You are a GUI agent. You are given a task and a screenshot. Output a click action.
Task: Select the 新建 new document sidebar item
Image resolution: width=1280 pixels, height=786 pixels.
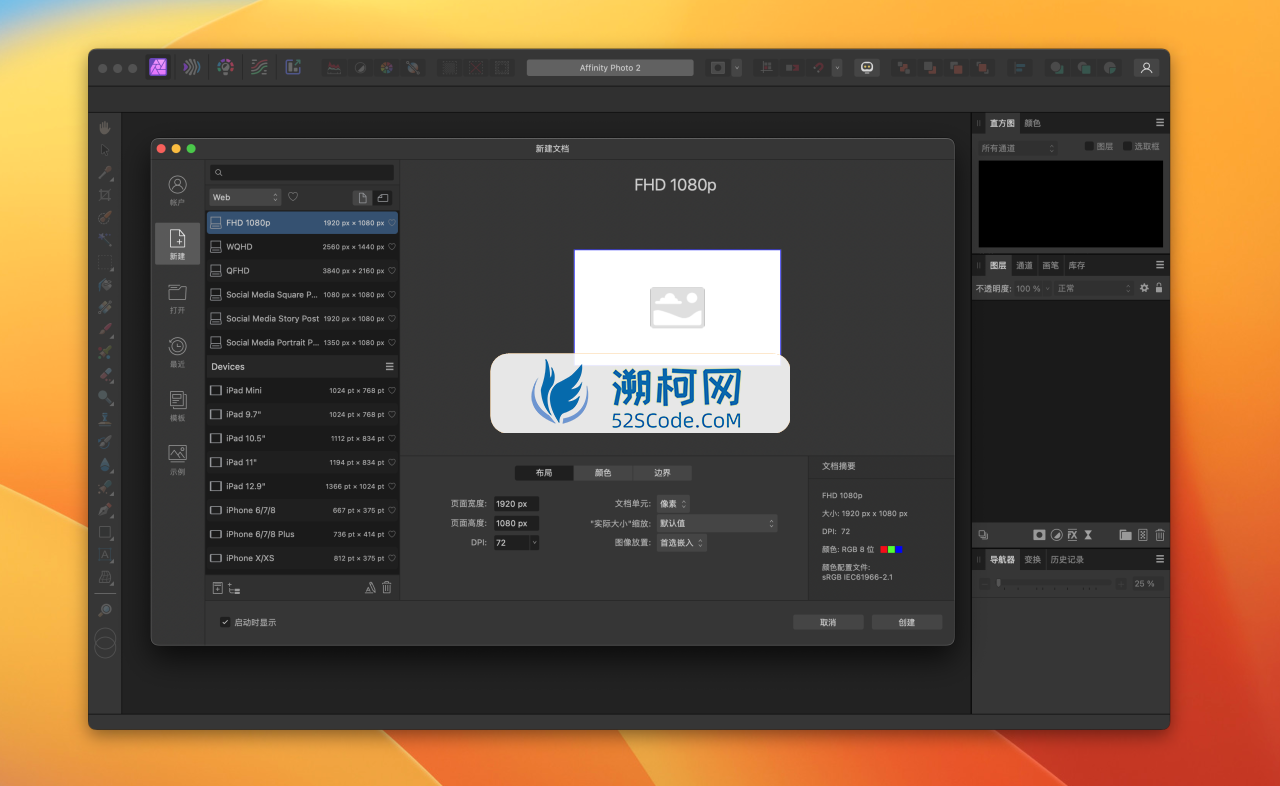point(177,244)
